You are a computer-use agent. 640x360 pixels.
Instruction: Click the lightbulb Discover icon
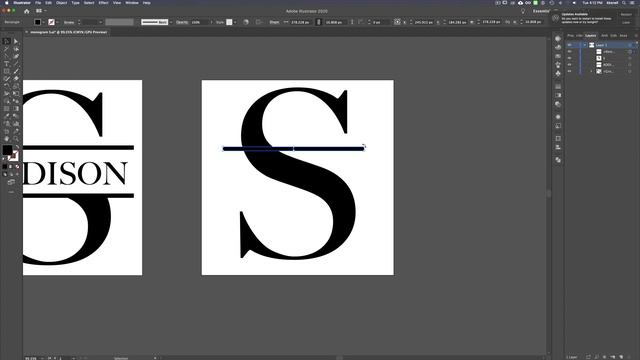coord(523,11)
